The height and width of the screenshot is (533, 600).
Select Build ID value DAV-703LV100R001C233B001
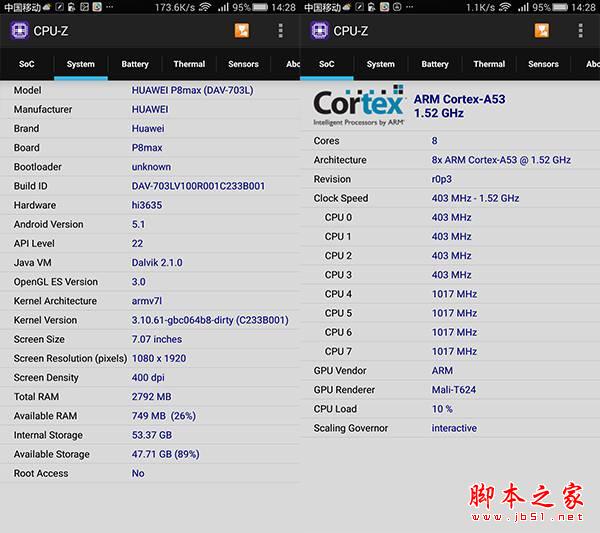pos(198,186)
